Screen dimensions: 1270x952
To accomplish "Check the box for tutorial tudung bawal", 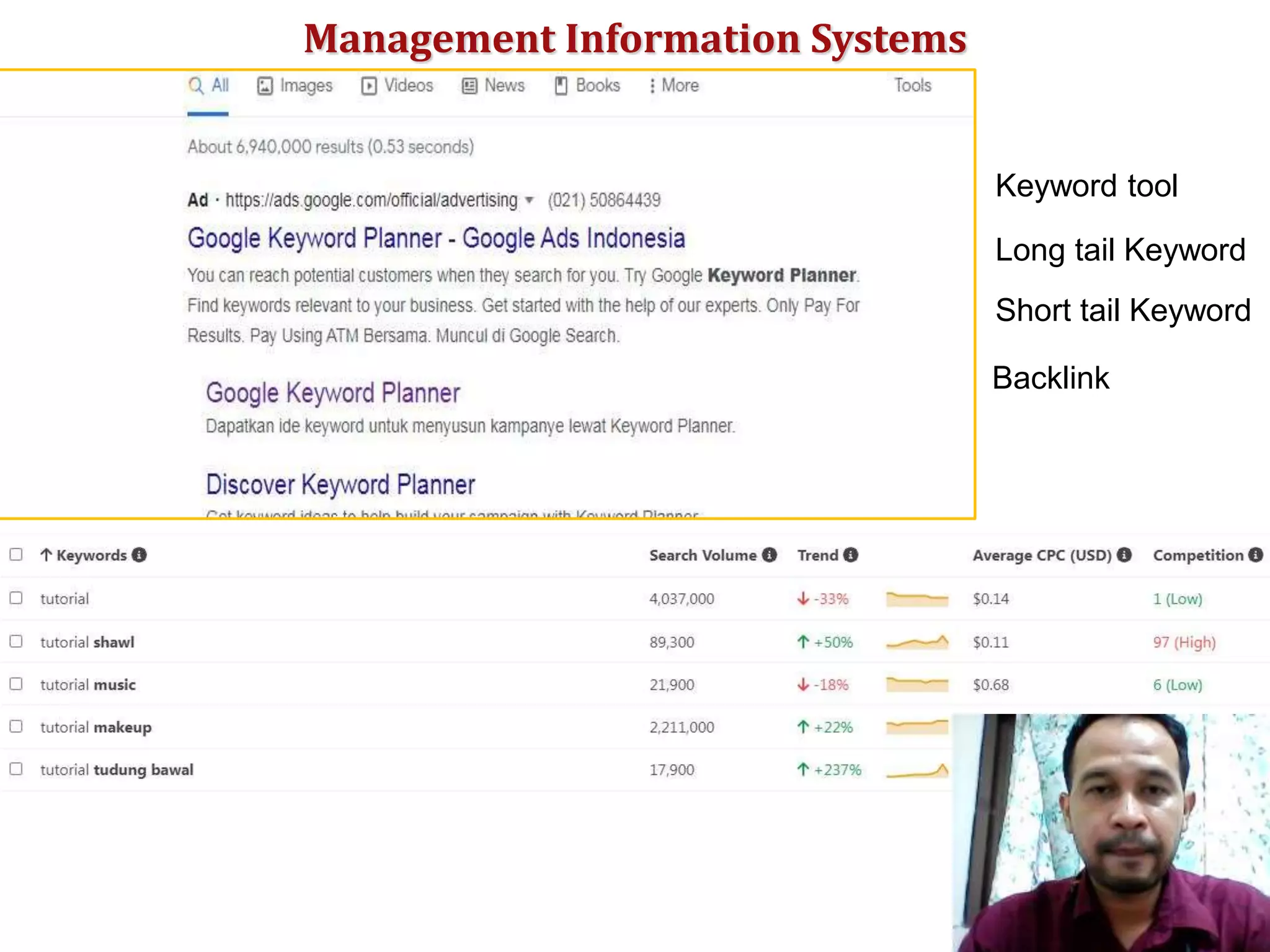I will [16, 769].
